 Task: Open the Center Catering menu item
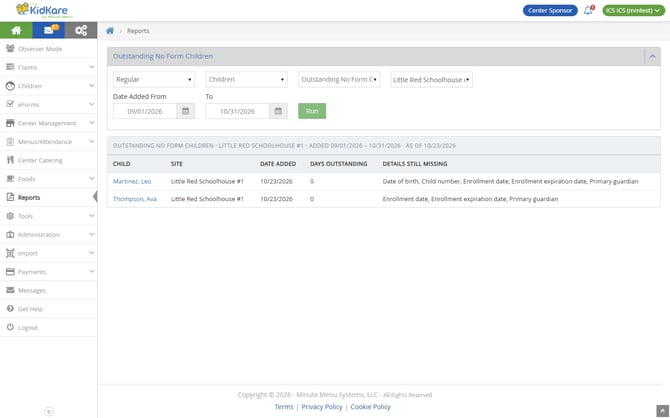tap(49, 160)
